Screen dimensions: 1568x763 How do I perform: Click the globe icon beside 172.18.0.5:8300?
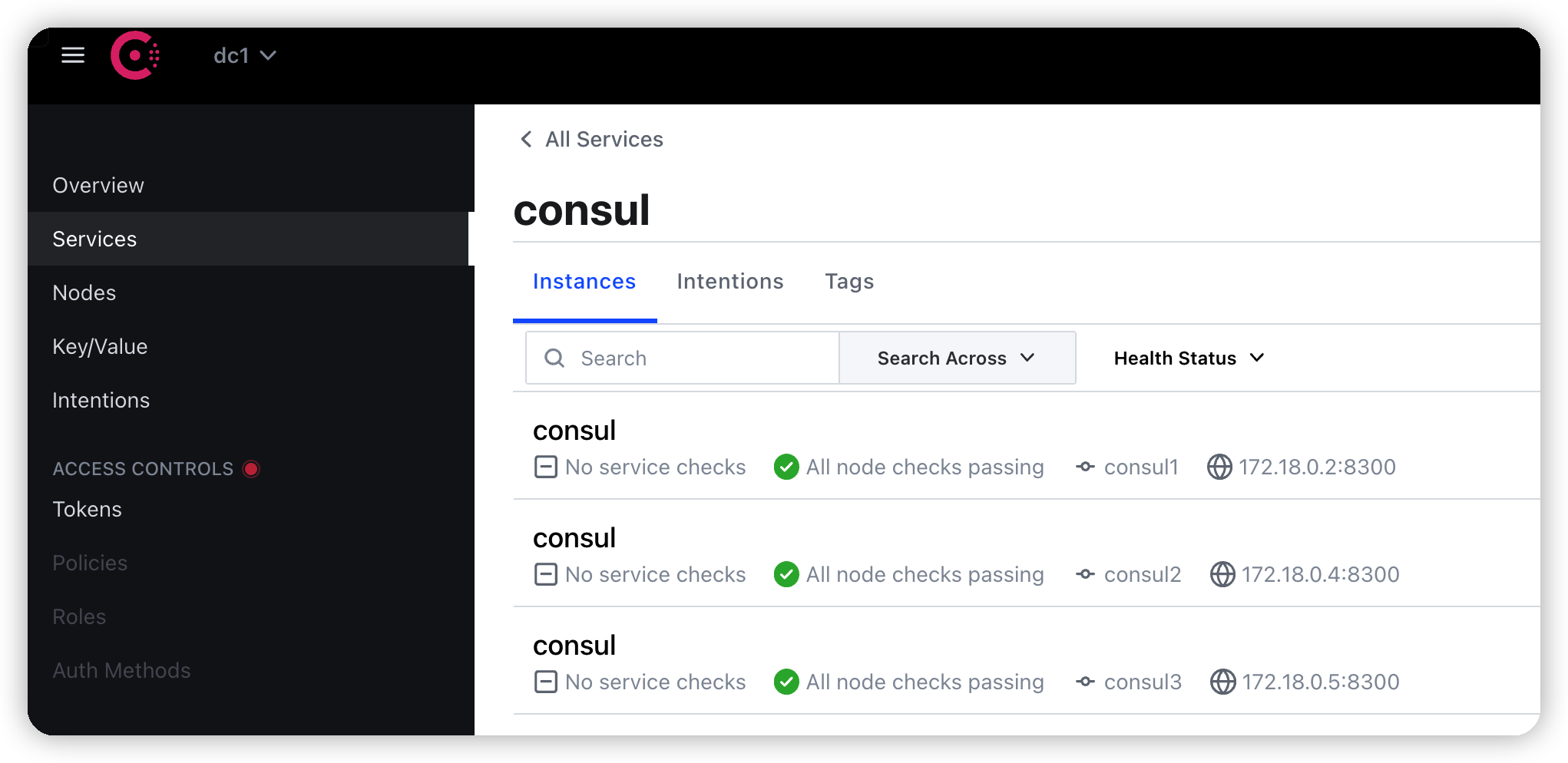1222,682
